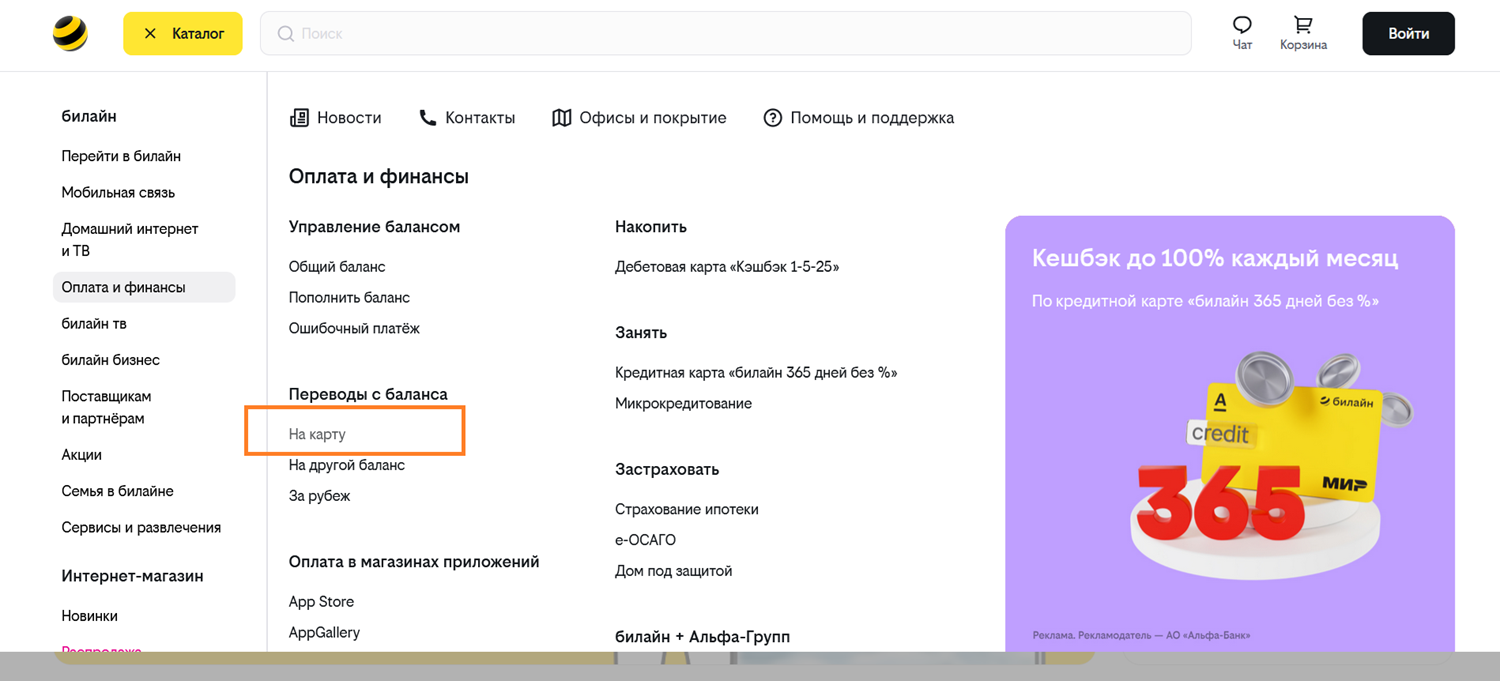Click Оплата в магазинах приложений heading
The image size is (1500, 681).
[x=414, y=562]
